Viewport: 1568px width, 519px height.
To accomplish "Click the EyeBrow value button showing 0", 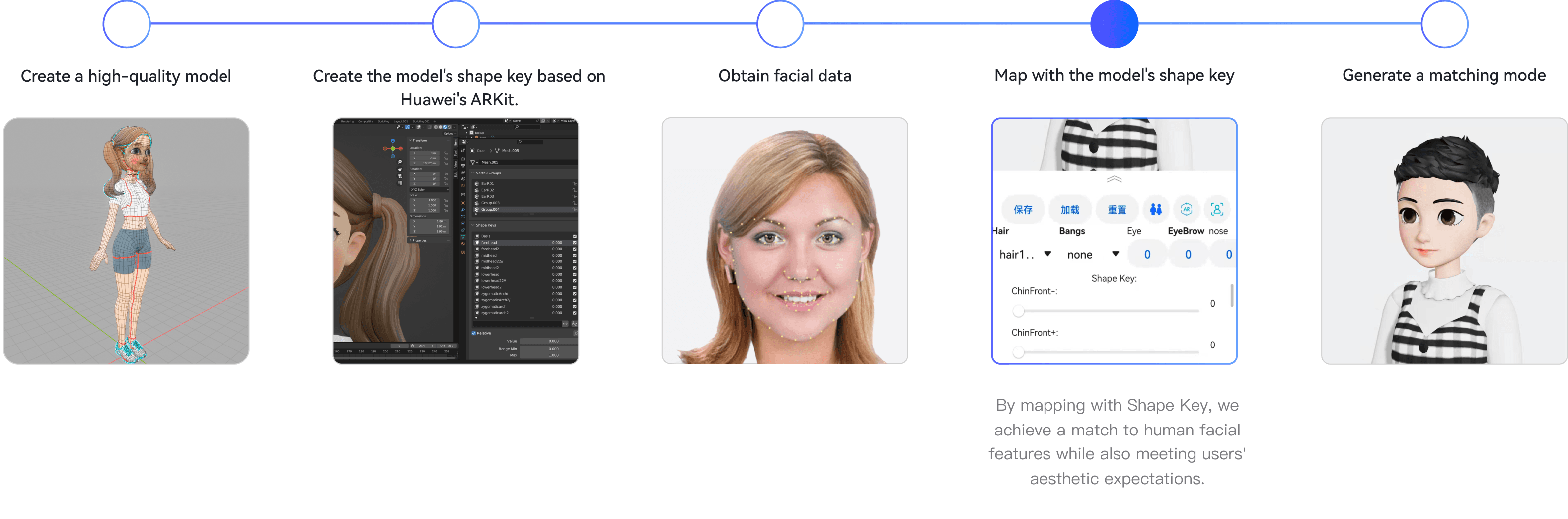I will (x=1188, y=254).
